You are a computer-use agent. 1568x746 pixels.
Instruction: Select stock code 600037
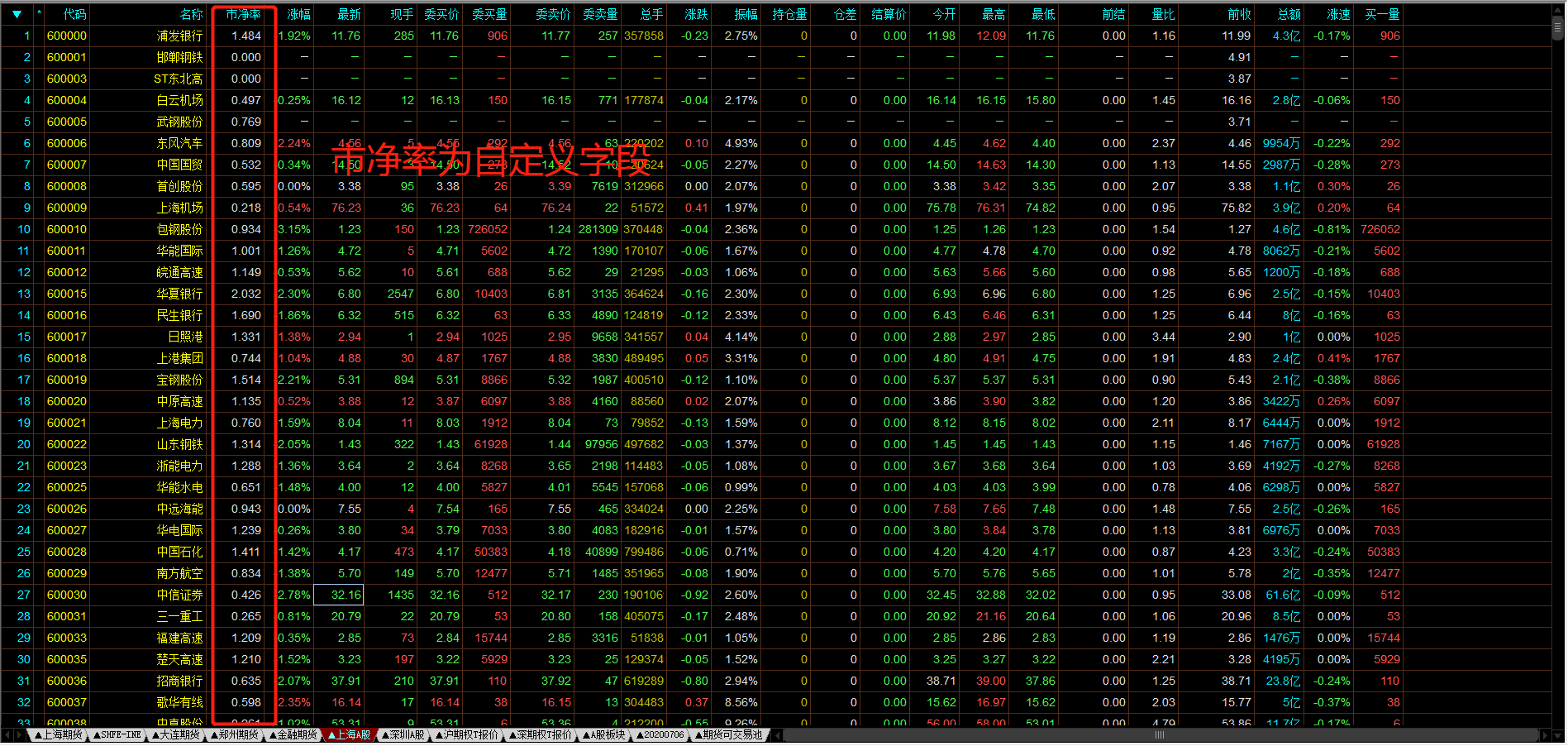(67, 702)
